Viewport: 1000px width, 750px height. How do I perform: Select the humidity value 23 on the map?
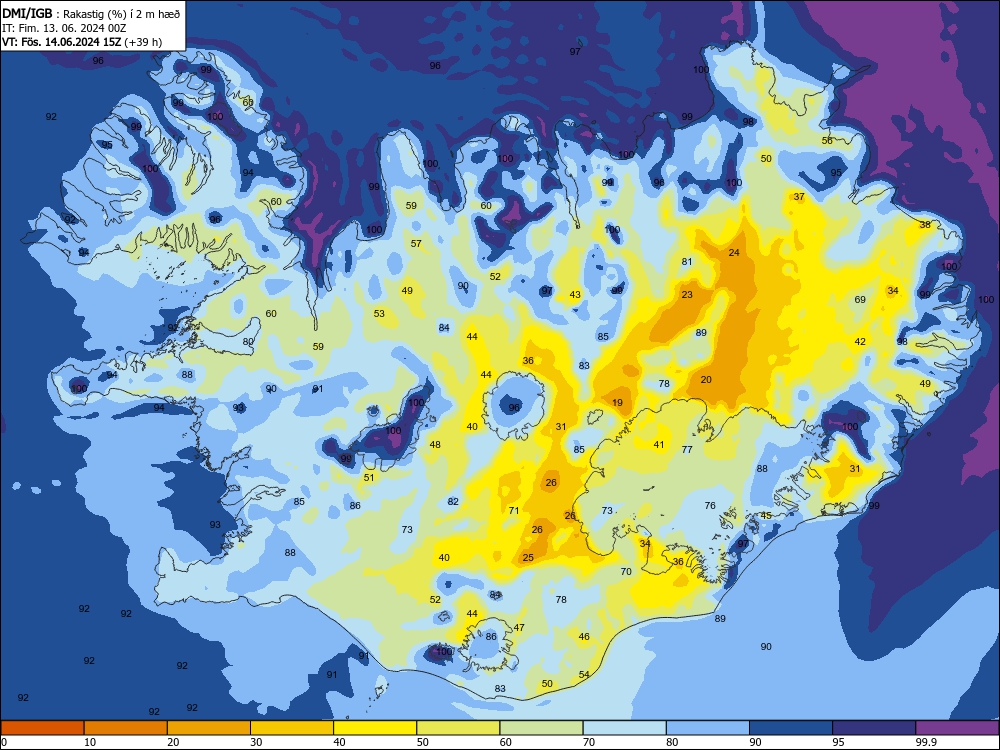[x=687, y=295]
